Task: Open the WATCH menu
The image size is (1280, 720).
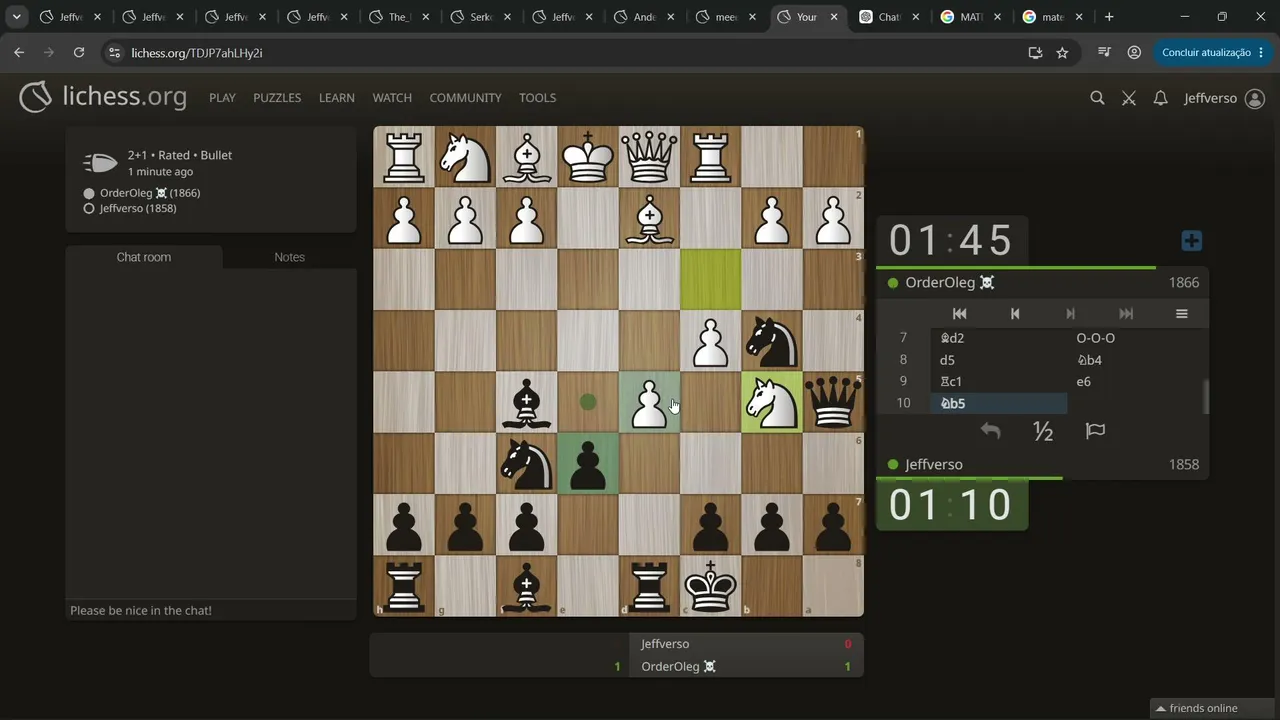Action: click(392, 98)
